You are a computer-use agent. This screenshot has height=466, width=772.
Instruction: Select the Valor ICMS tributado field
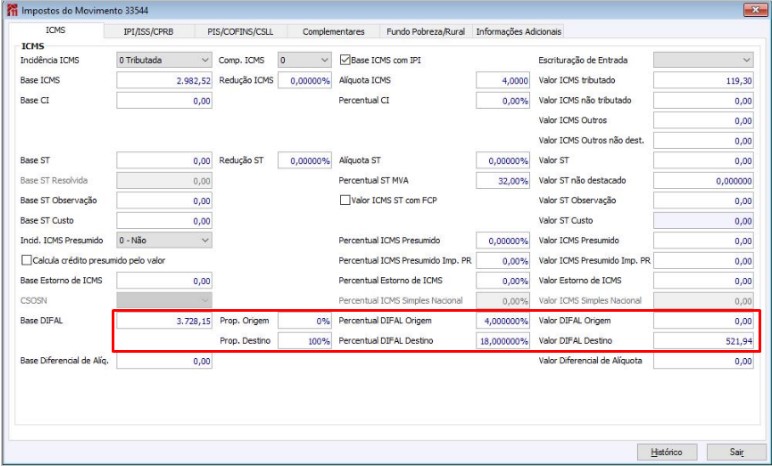[x=703, y=80]
